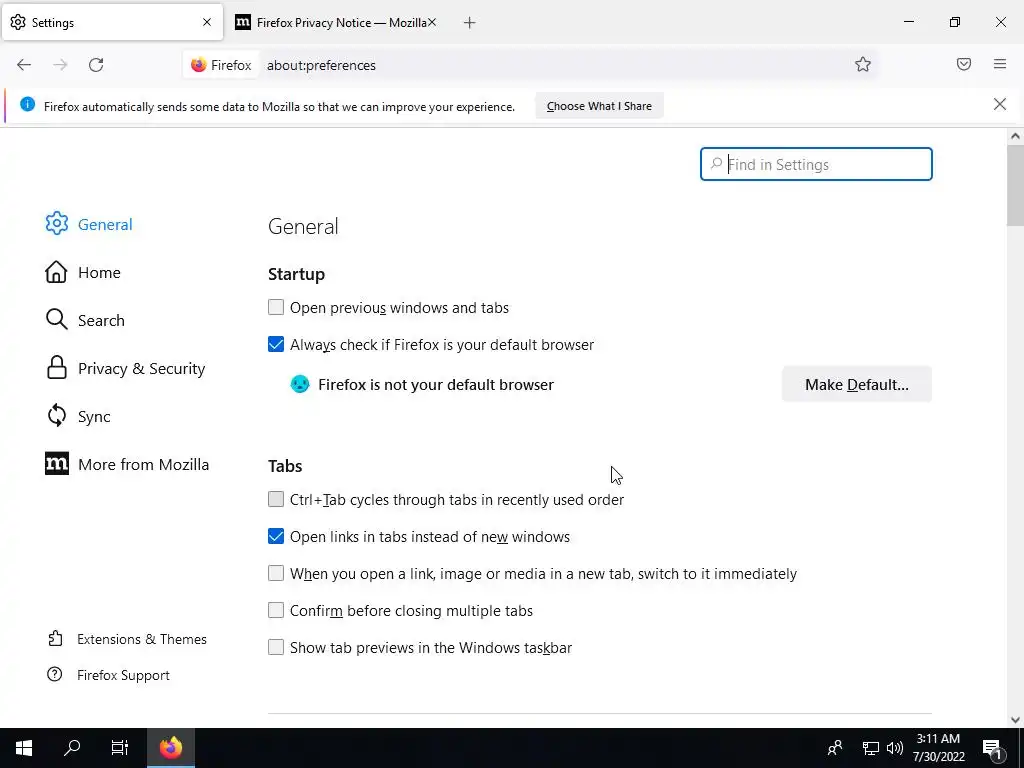This screenshot has width=1024, height=768.
Task: Open the Sync settings category
Action: click(94, 417)
